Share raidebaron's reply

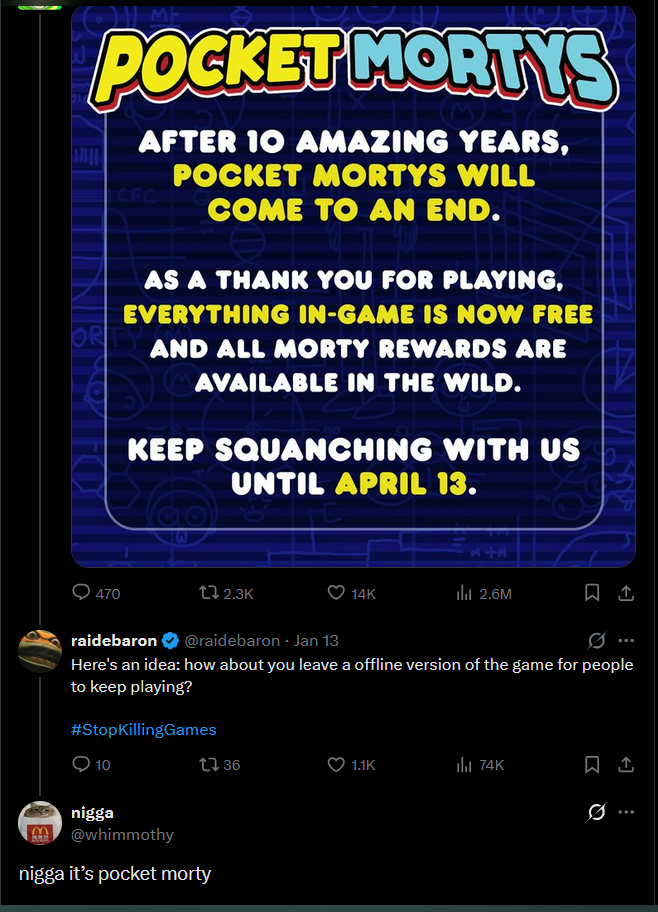point(626,764)
